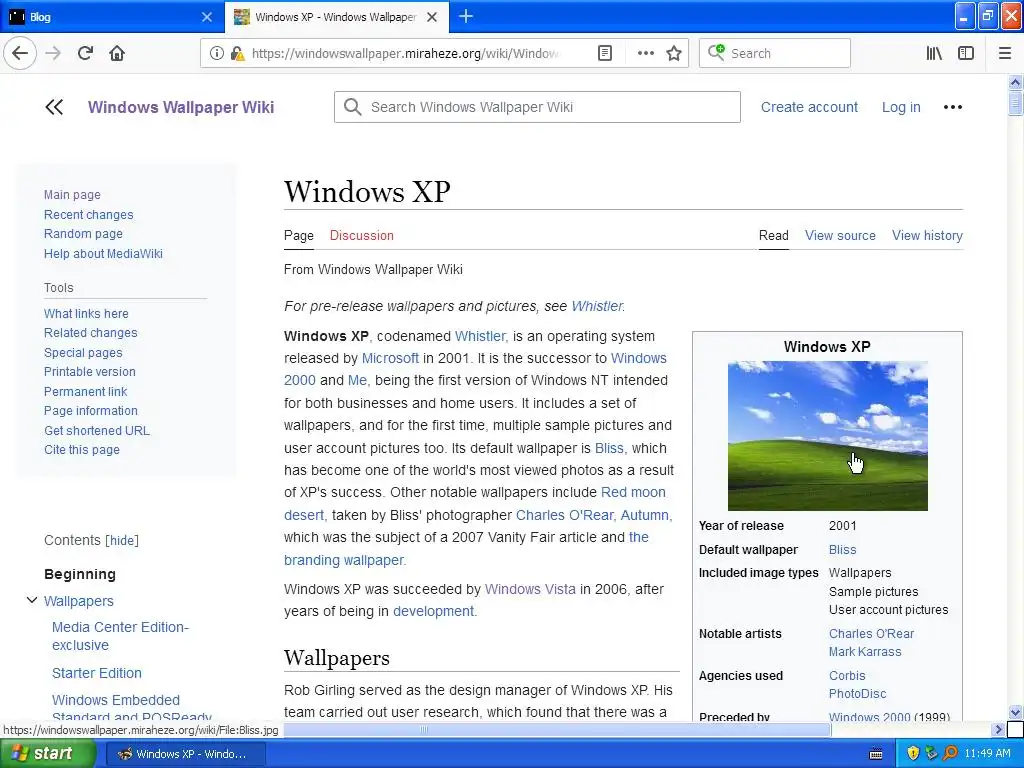1024x768 pixels.
Task: Open the Bliss wallpaper thumbnail image
Action: [x=827, y=436]
